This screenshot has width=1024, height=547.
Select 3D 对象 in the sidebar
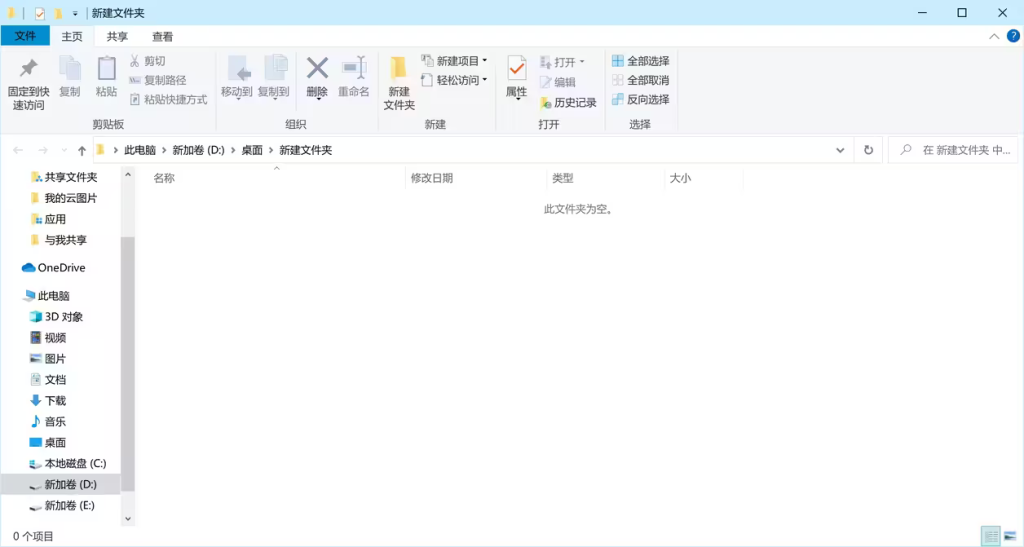click(56, 317)
